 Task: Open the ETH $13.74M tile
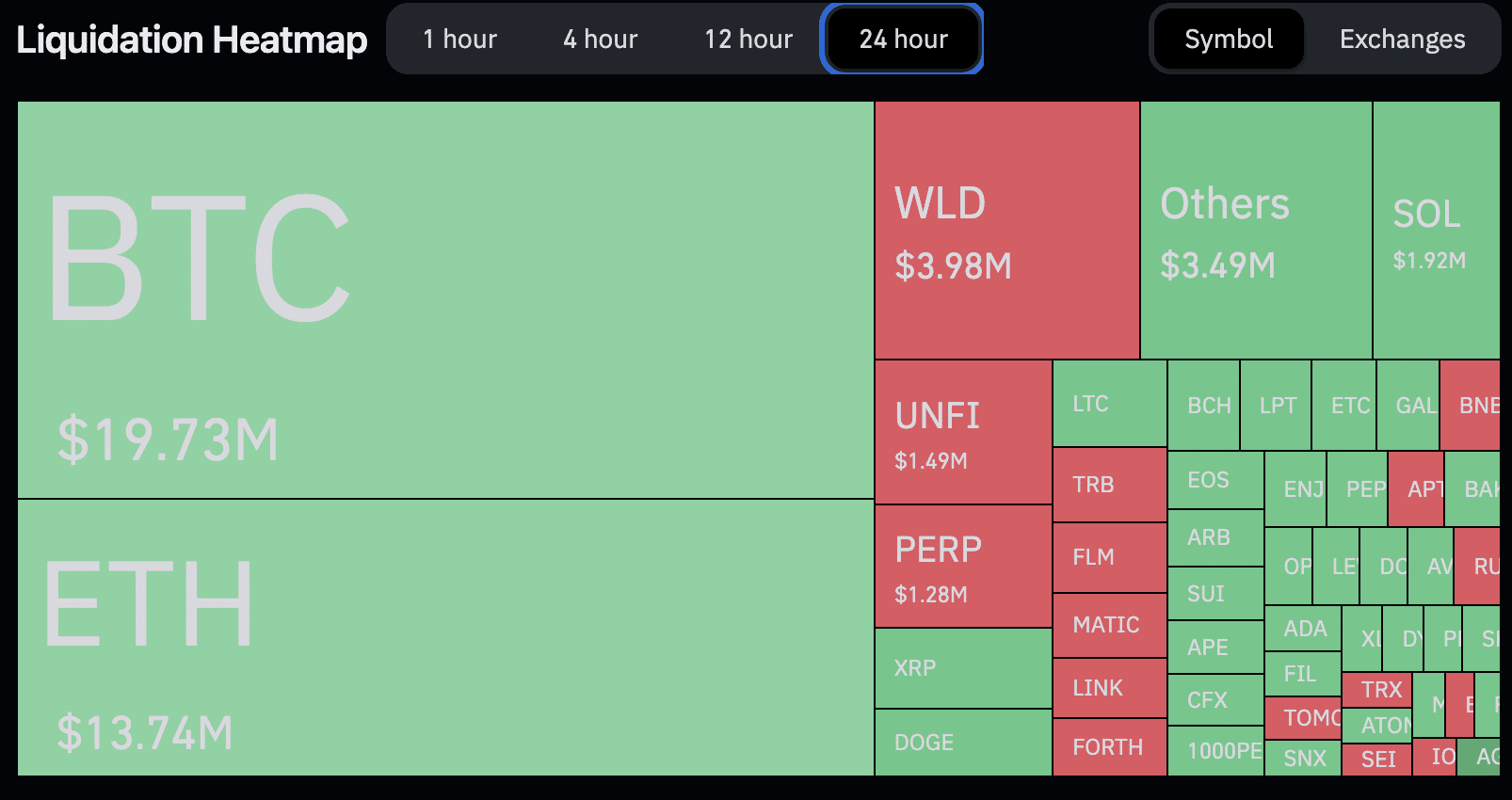pos(445,637)
